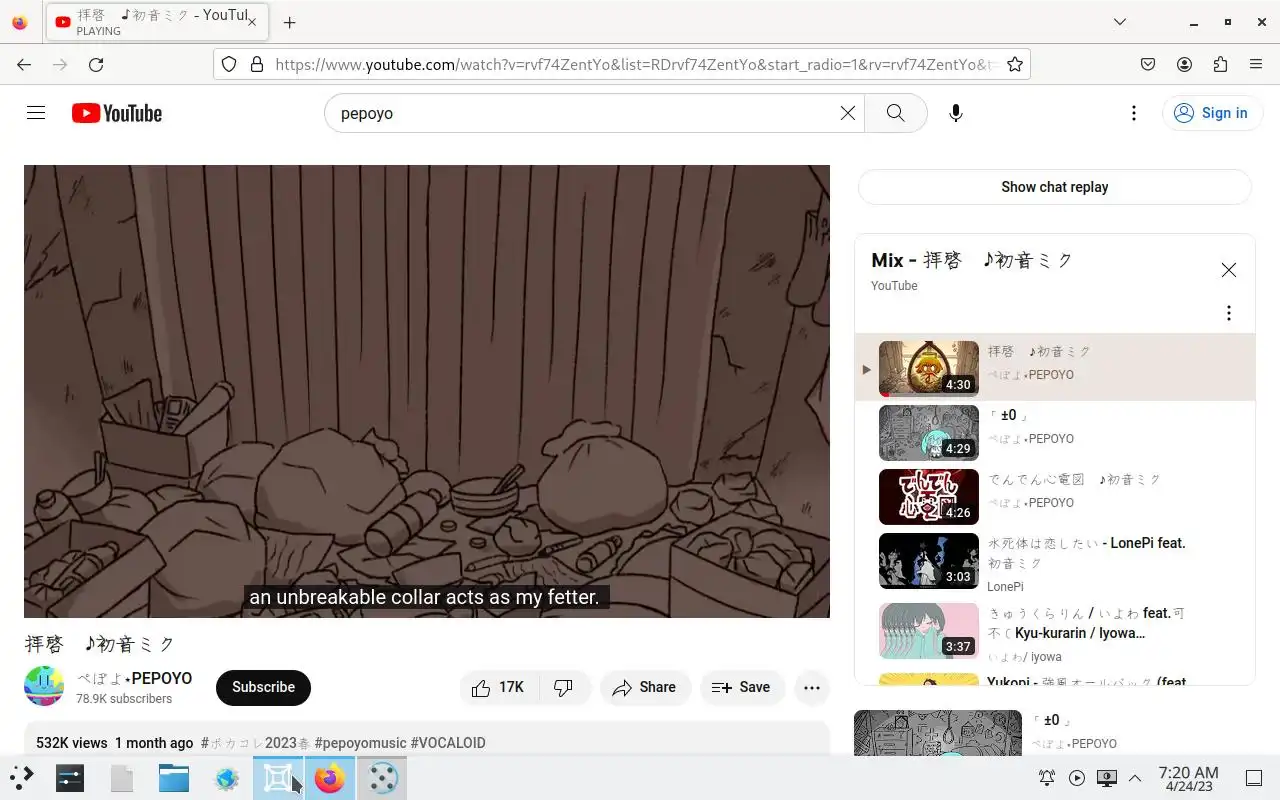Open a new browser tab
This screenshot has width=1280, height=800.
(x=289, y=22)
